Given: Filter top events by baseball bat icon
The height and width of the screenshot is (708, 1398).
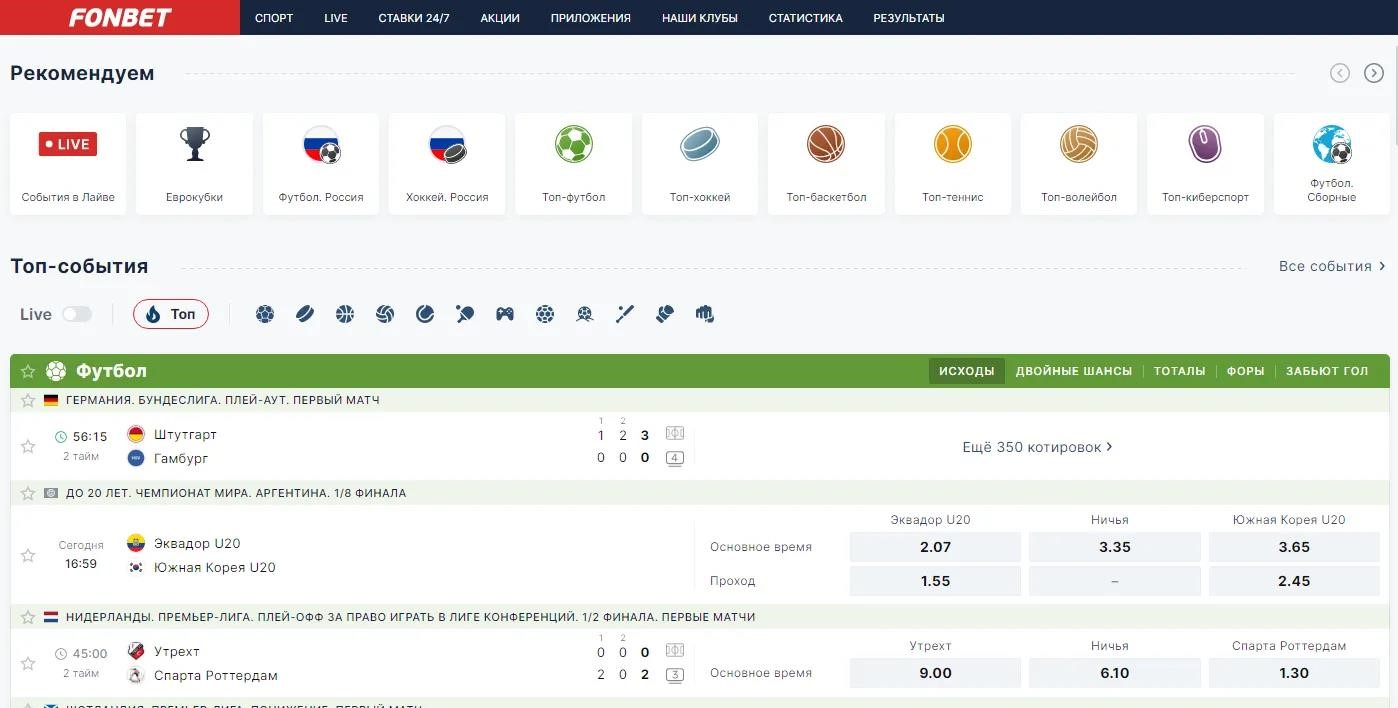Looking at the screenshot, I should tap(625, 314).
